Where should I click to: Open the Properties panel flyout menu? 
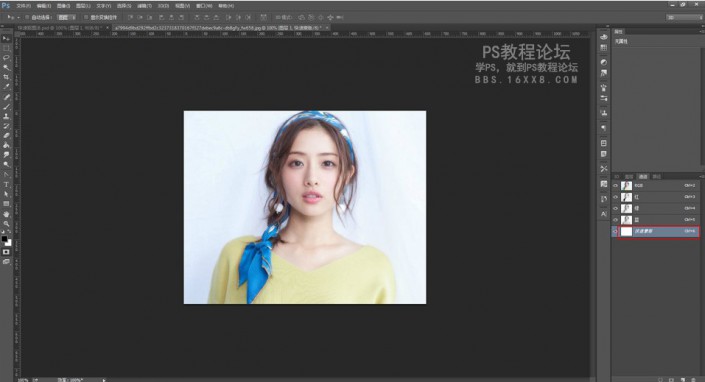click(x=701, y=32)
